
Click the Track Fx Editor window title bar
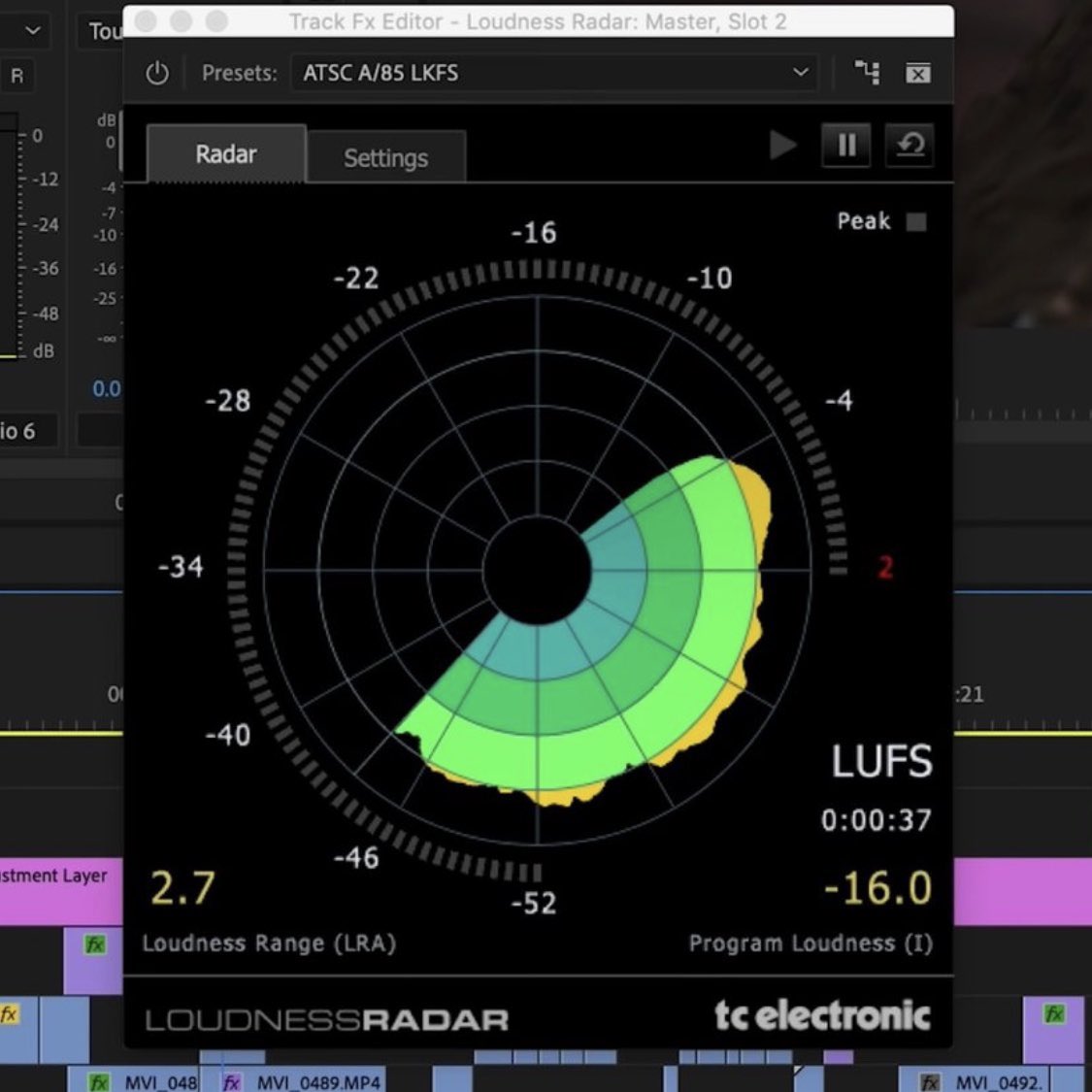pyautogui.click(x=538, y=21)
